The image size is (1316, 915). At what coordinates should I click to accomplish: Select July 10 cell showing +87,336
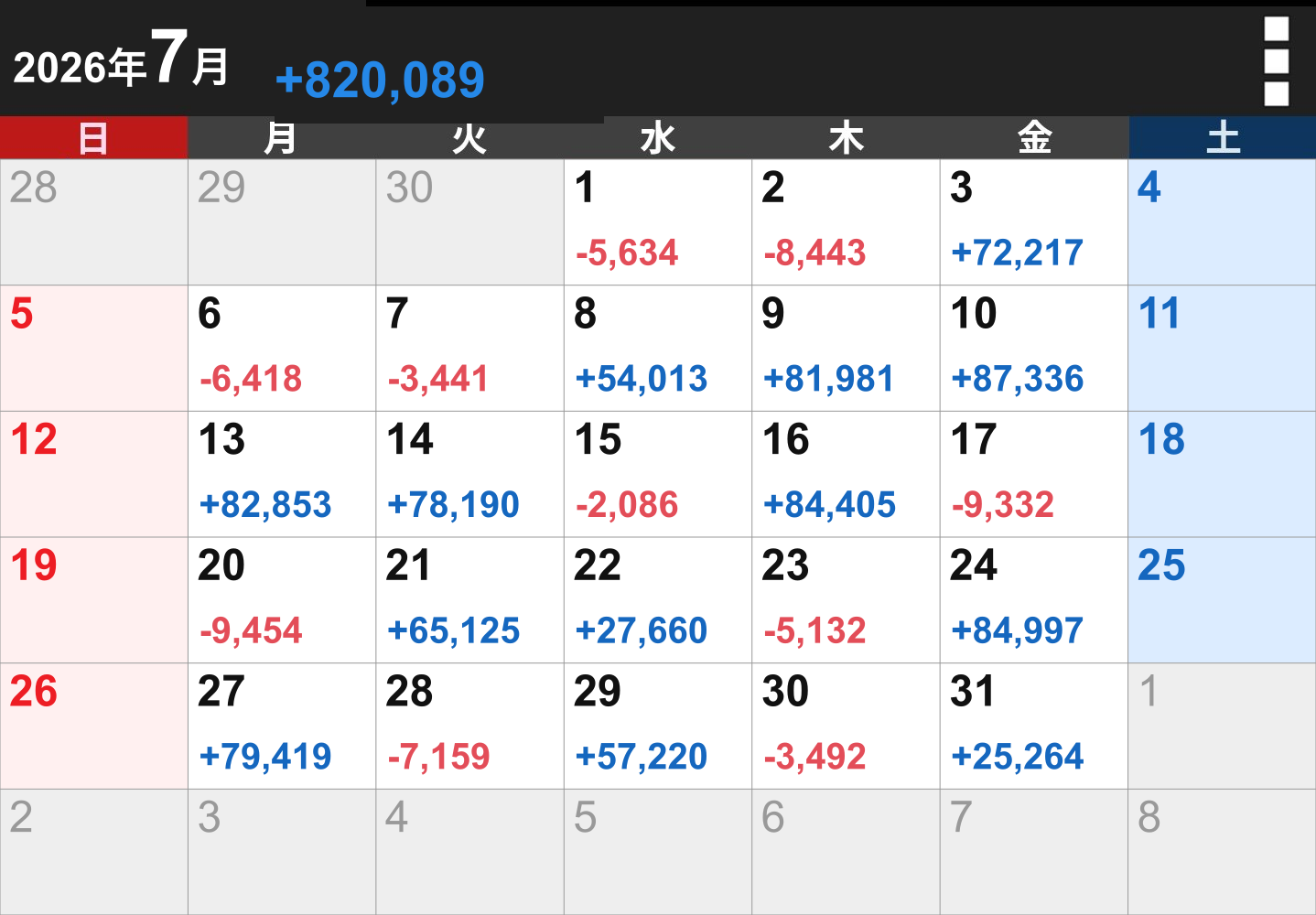click(x=1034, y=349)
